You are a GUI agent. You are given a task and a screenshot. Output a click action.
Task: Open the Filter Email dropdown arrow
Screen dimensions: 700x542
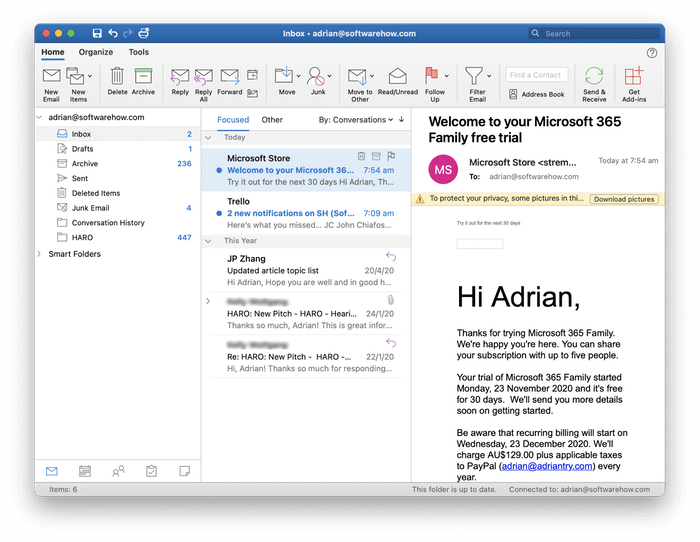point(489,76)
